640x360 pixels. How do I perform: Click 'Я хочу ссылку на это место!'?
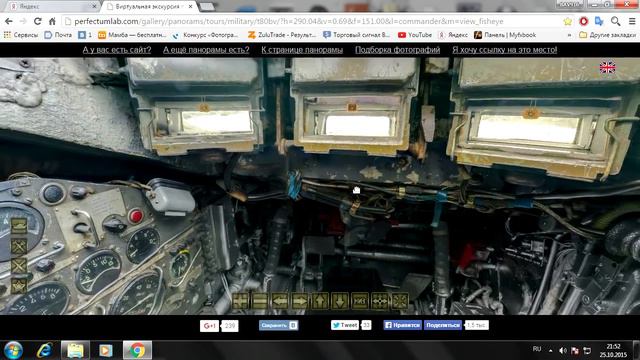pyautogui.click(x=504, y=50)
